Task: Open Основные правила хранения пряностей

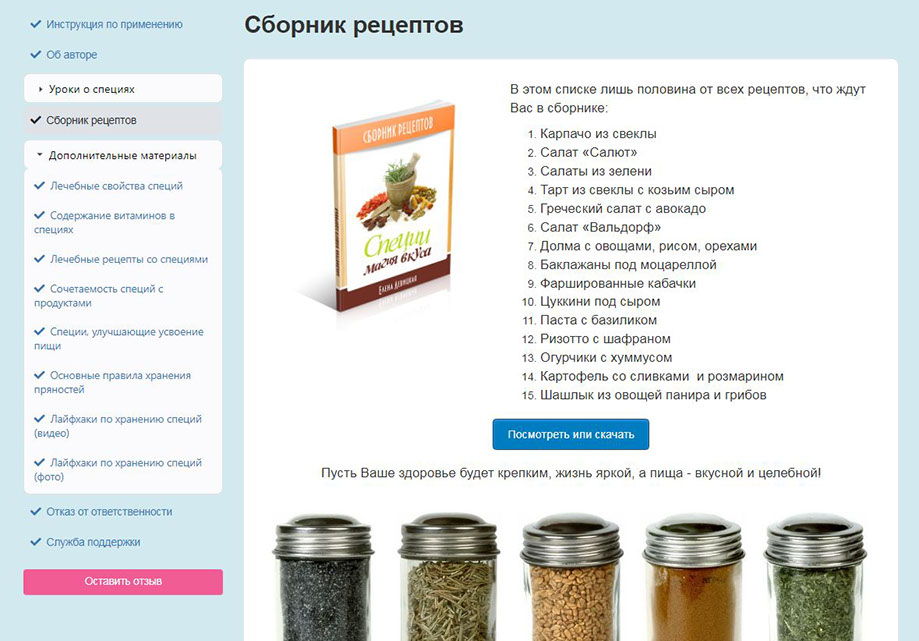Action: coord(113,382)
